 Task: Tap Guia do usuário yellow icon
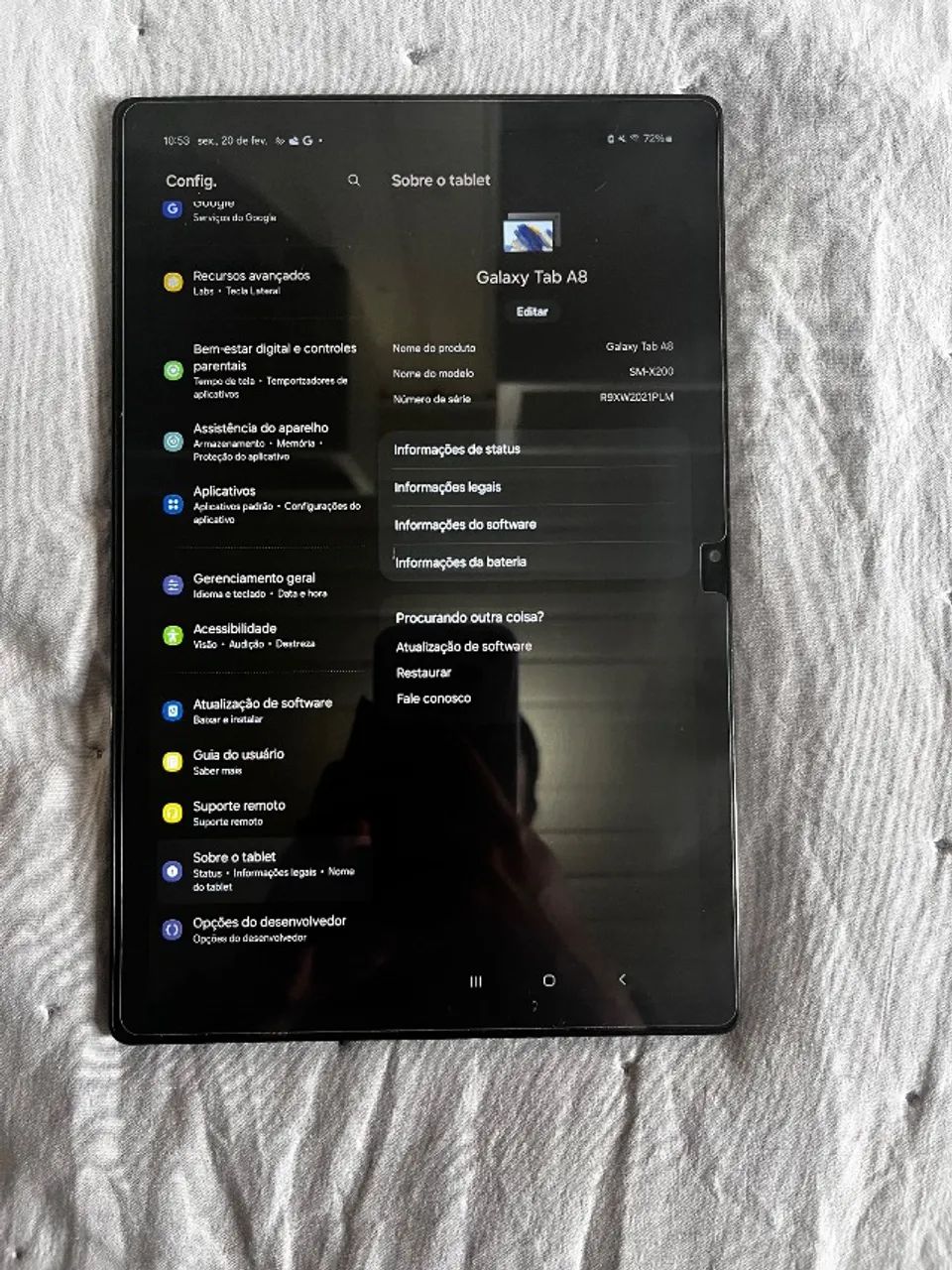173,761
